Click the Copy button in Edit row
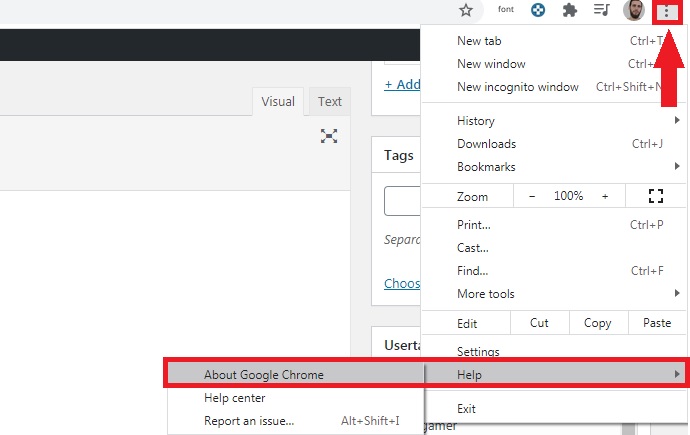This screenshot has width=690, height=435. 597,323
